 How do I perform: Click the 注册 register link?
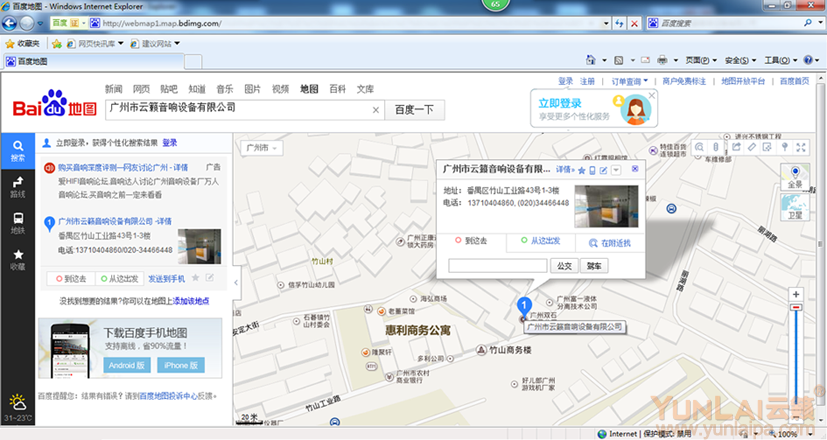pos(588,81)
